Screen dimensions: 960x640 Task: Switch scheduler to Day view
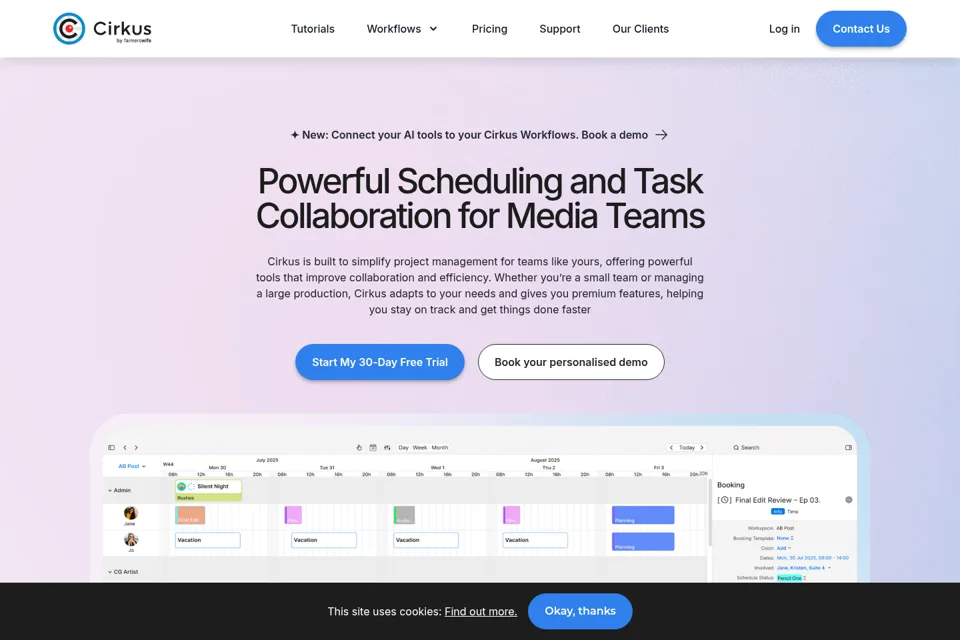coord(403,448)
